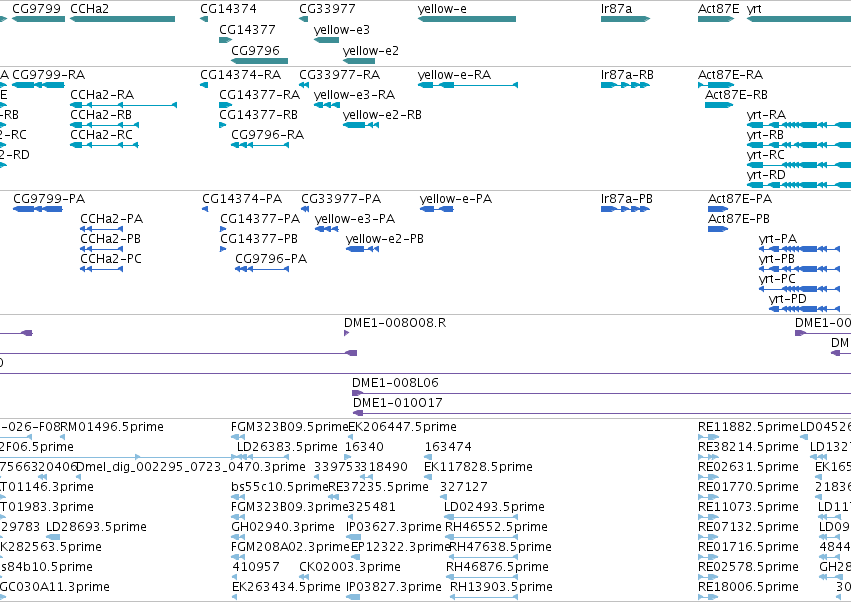The width and height of the screenshot is (851, 602).
Task: Select the CG14377 gene feature
Action: [226, 40]
